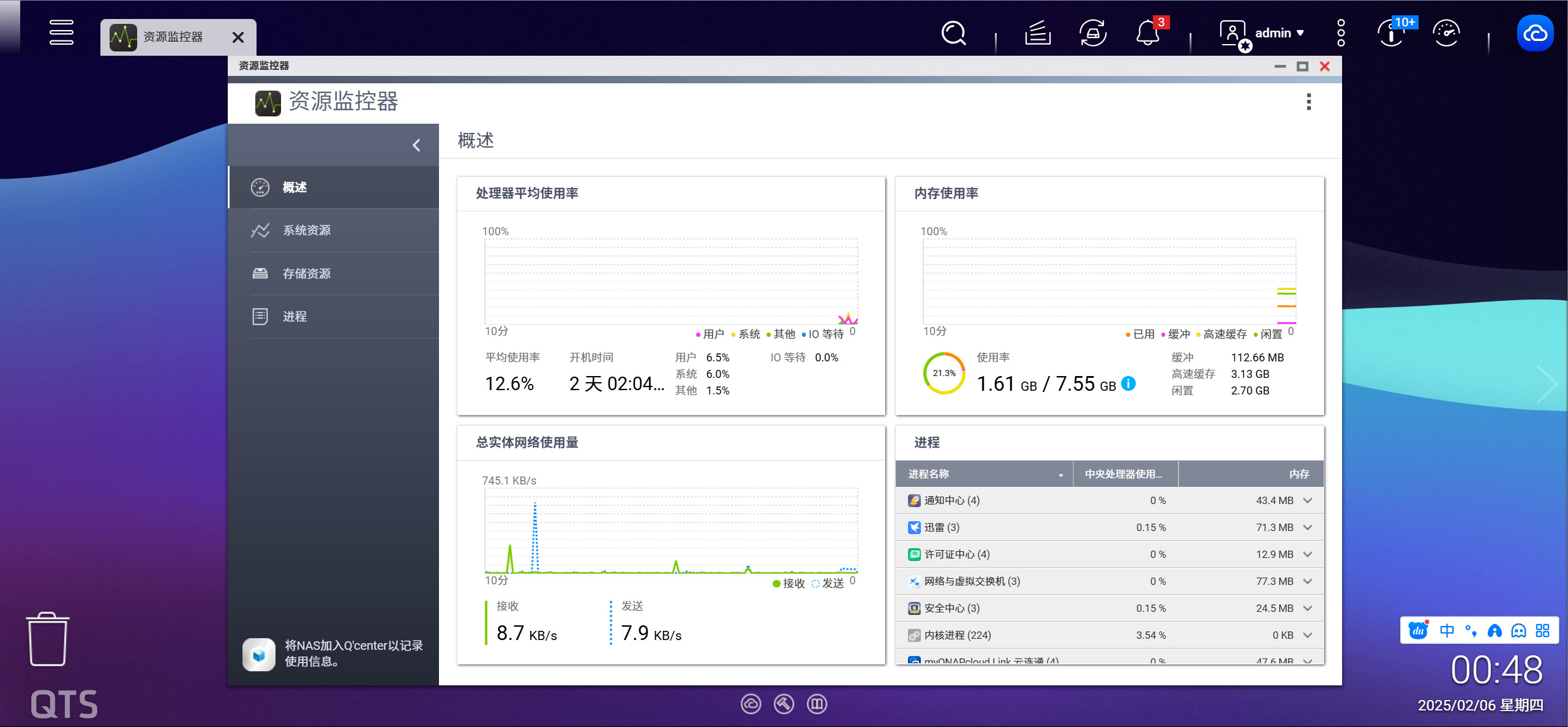Click the memory usage info icon
Viewport: 1568px width, 727px height.
pyautogui.click(x=1128, y=383)
